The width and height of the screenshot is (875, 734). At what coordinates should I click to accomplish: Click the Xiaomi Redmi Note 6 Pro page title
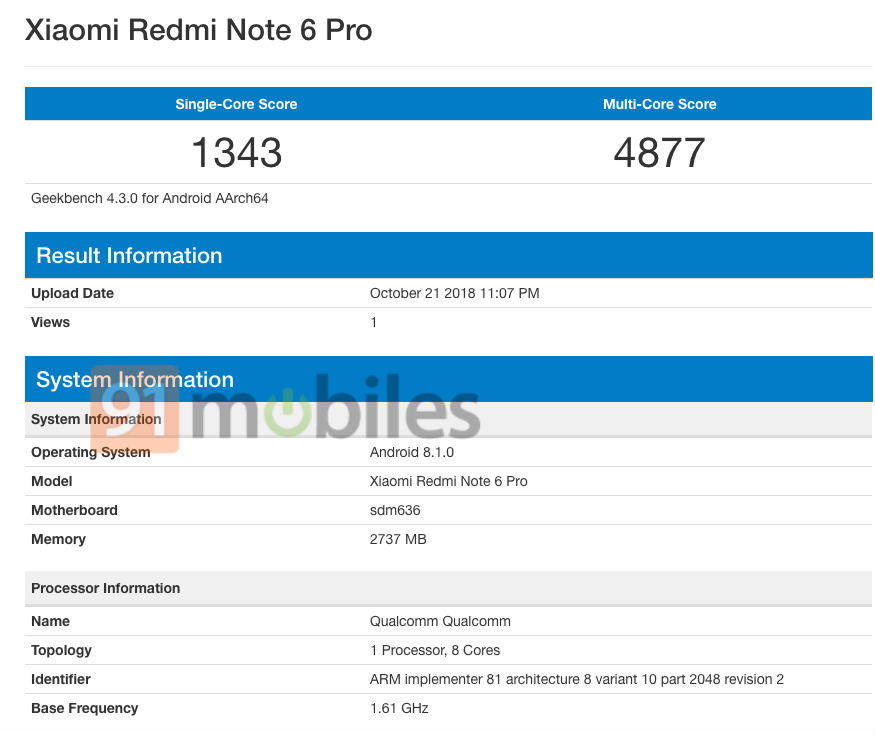[x=198, y=30]
